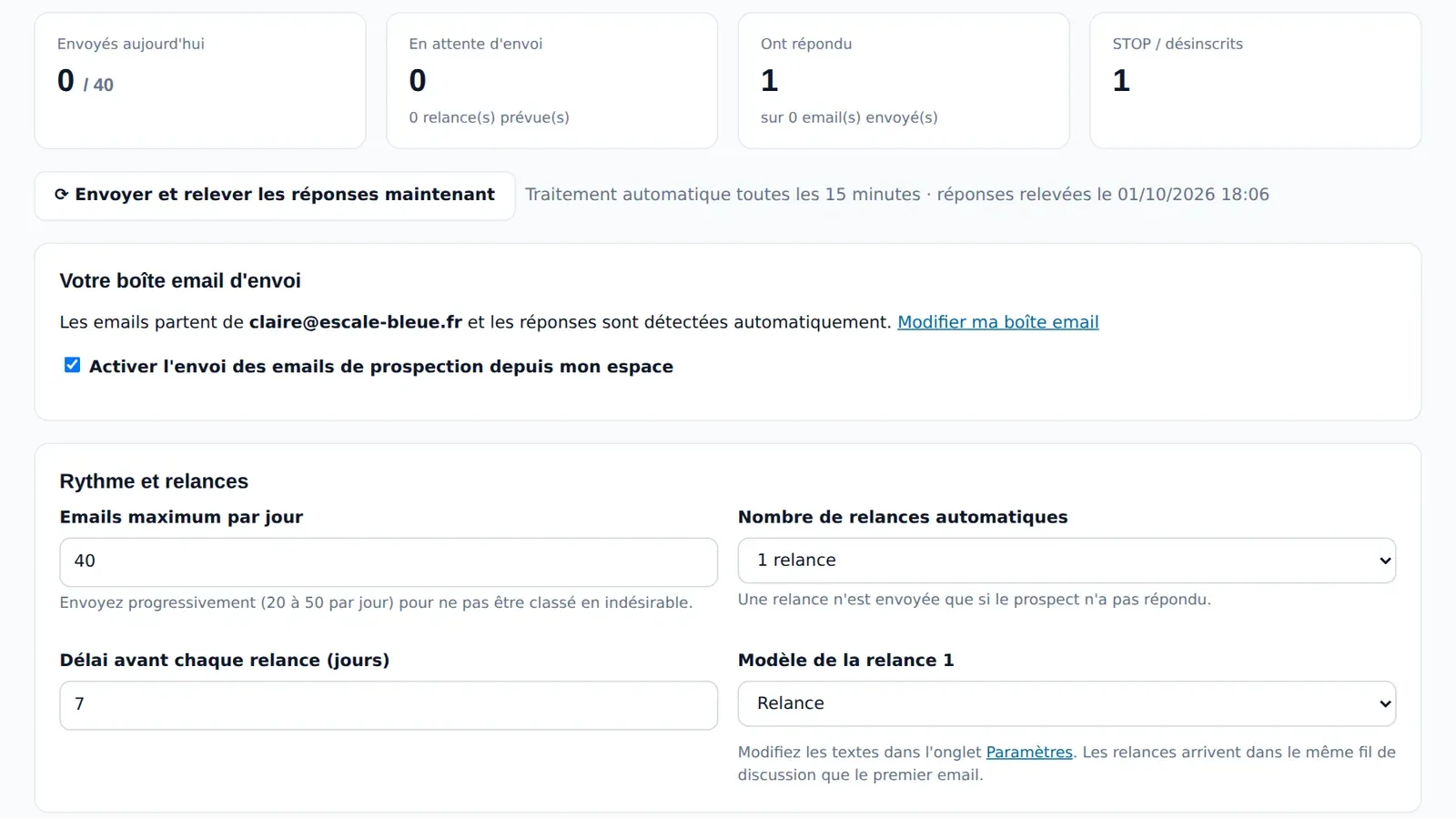Screen dimensions: 1456x819
Task: Click the 'STOP / désinscrits' card title
Action: click(x=1178, y=44)
